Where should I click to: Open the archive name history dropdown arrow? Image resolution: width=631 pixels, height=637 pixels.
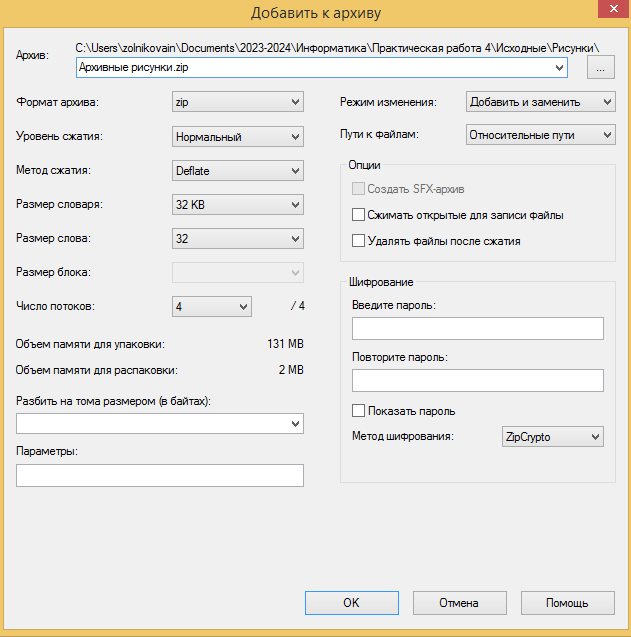tap(559, 67)
